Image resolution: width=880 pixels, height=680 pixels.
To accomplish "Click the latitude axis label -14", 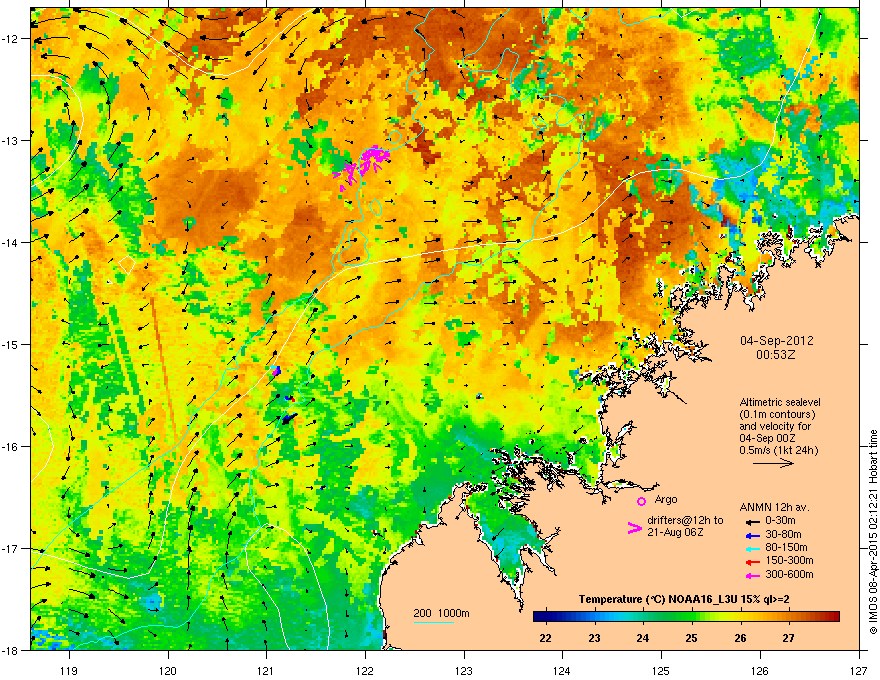I will coord(10,242).
